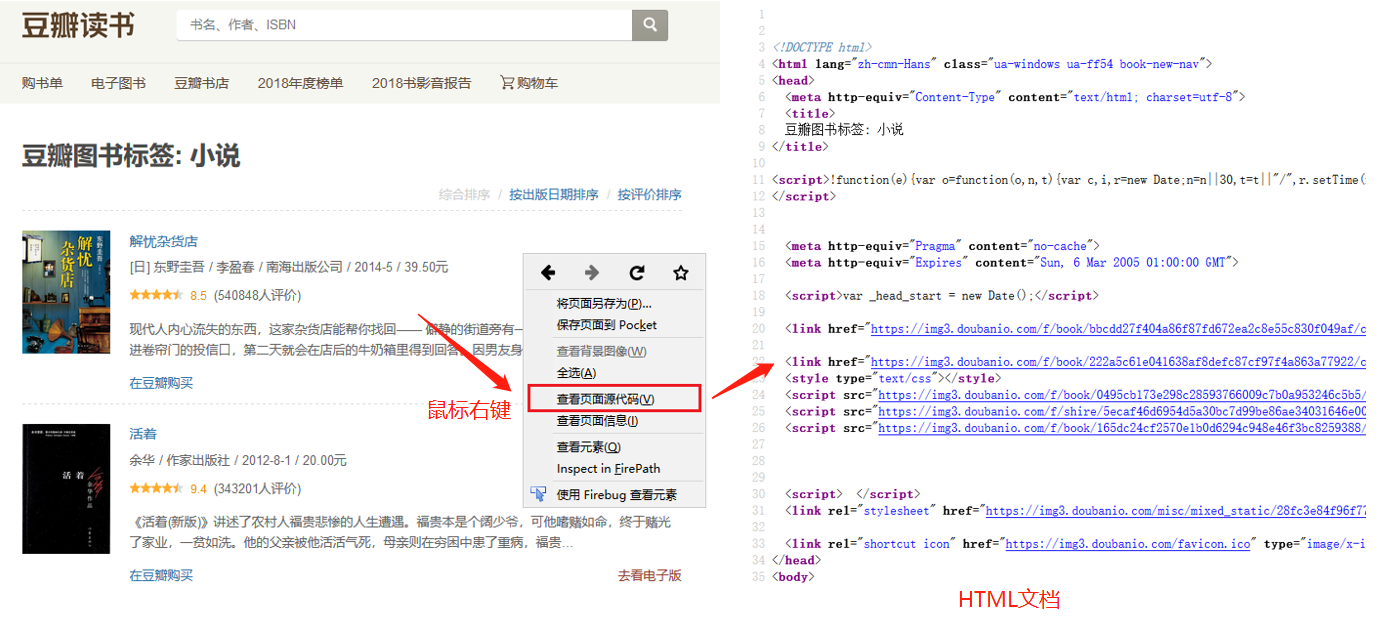
Task: Open the 购书单 navigation item
Action: pyautogui.click(x=42, y=83)
